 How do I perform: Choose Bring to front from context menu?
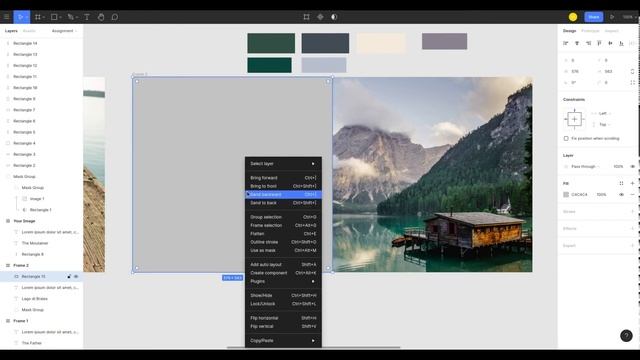click(x=283, y=186)
